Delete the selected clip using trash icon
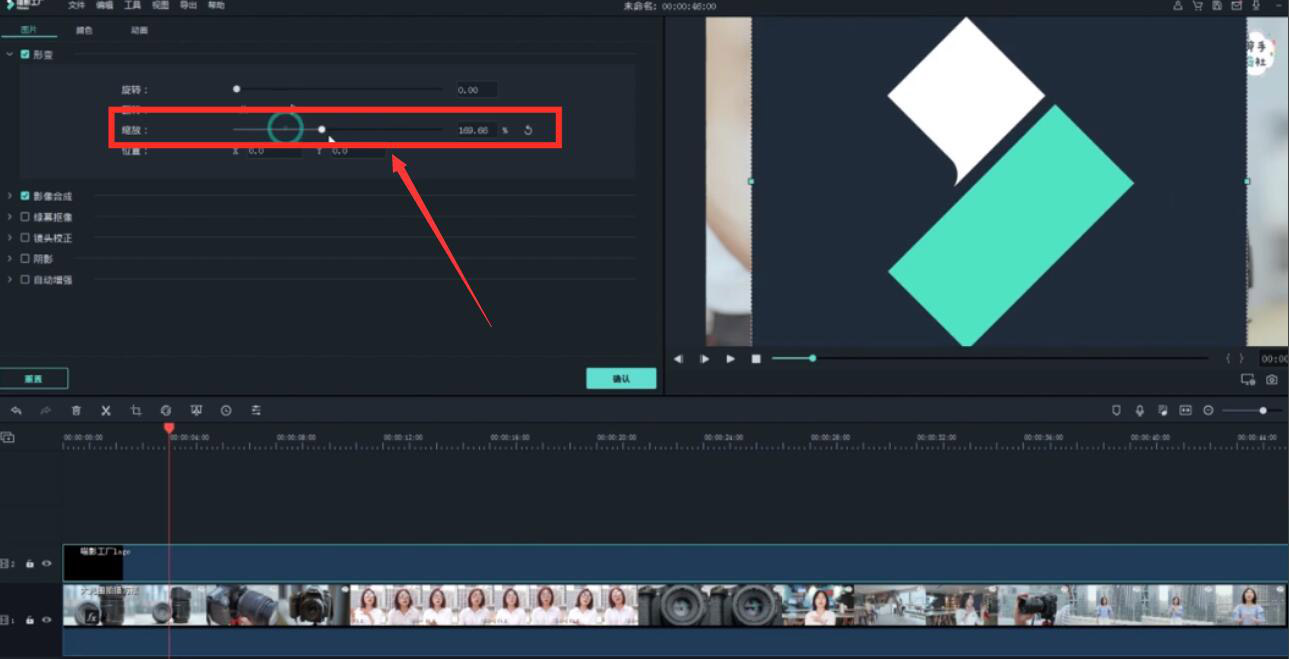This screenshot has width=1289, height=659. [x=76, y=411]
